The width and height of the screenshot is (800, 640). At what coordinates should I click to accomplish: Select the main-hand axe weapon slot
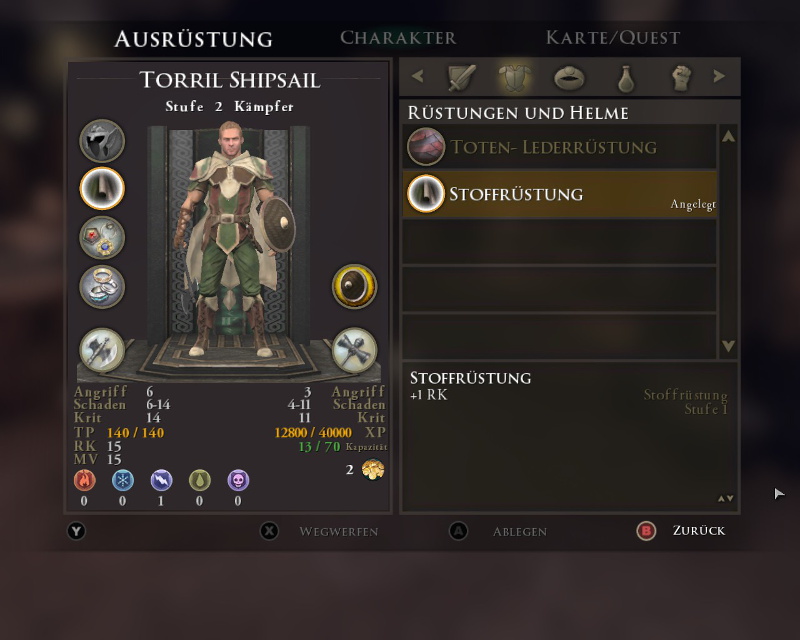point(102,350)
